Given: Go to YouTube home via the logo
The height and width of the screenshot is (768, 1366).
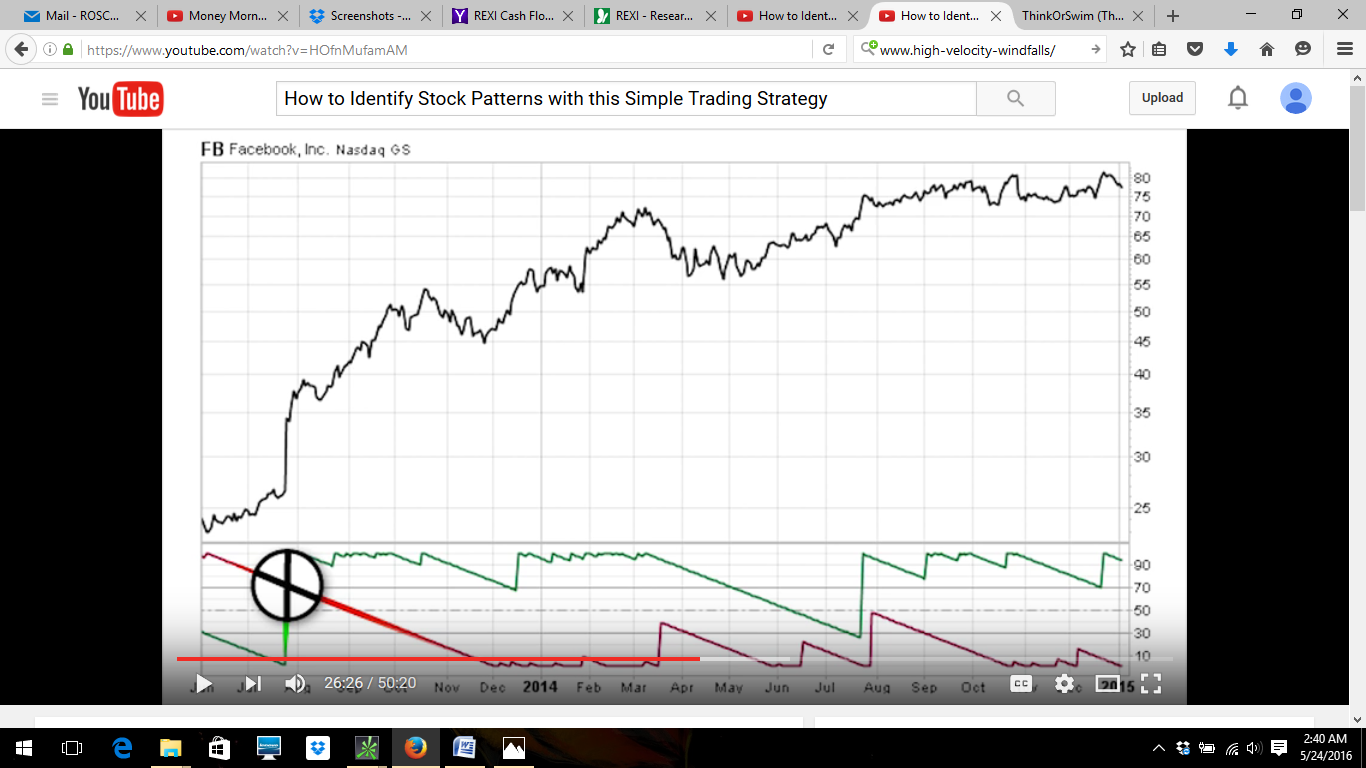Looking at the screenshot, I should click(x=120, y=99).
